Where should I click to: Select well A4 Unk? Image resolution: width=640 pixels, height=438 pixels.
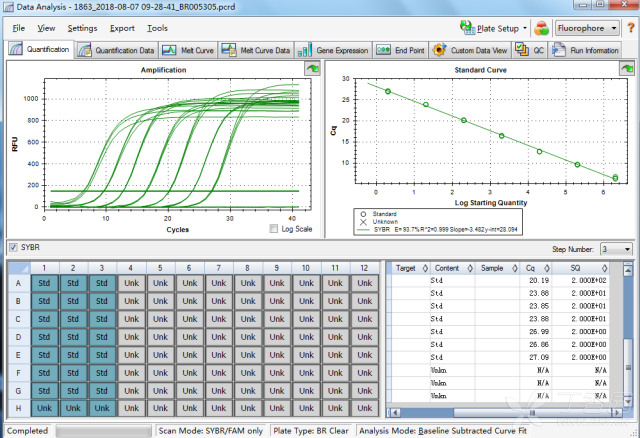(x=131, y=283)
